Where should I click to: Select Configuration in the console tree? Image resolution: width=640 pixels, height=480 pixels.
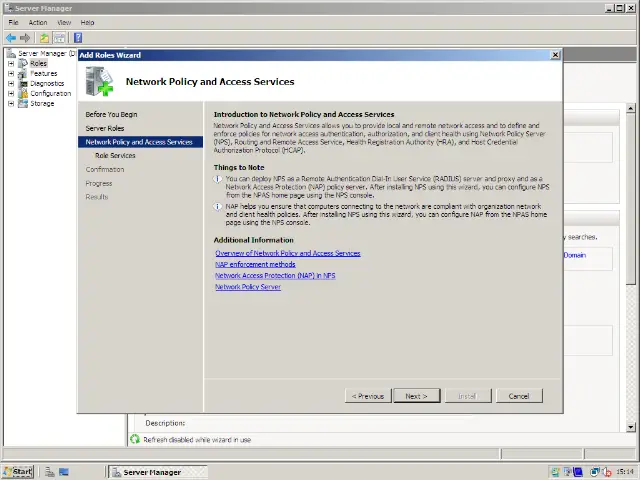coord(51,93)
